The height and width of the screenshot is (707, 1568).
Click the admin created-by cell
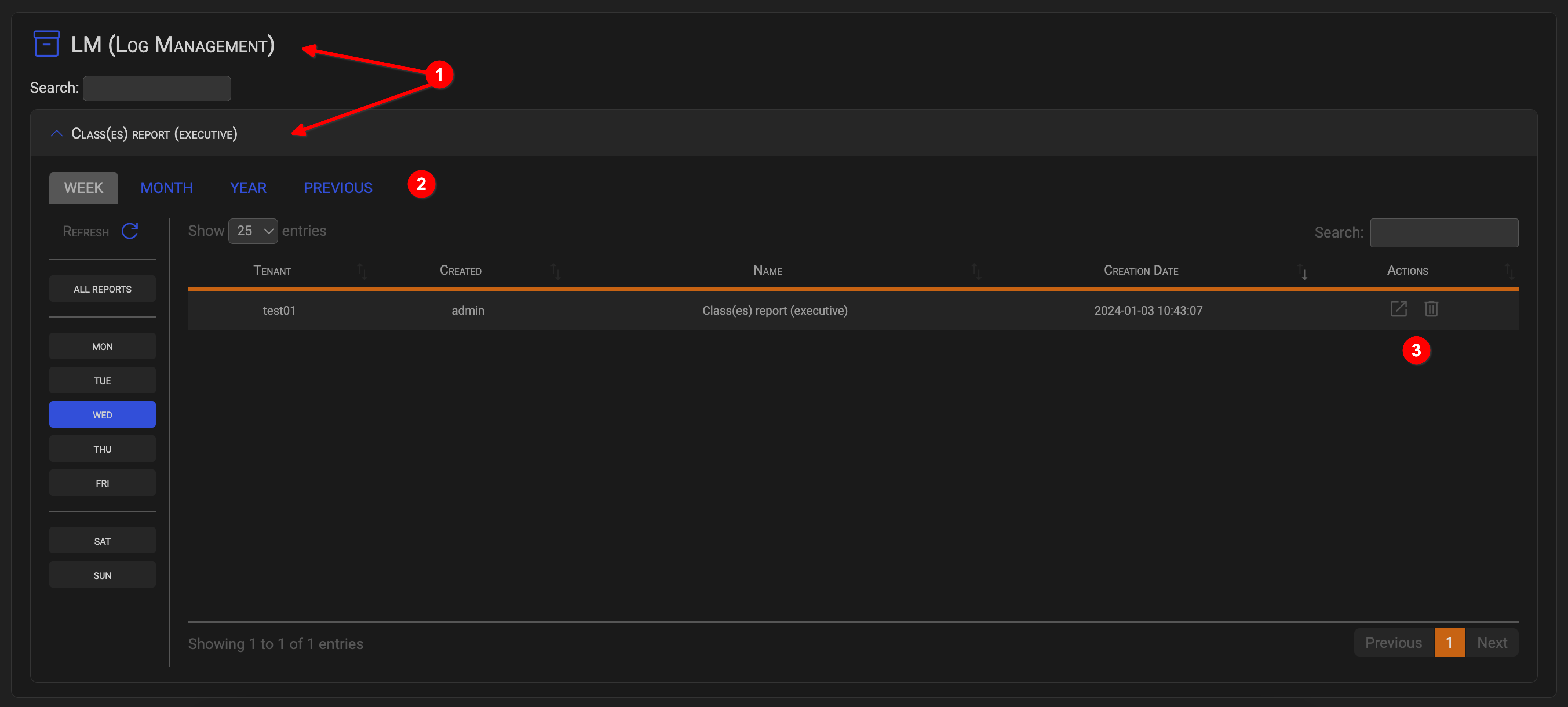[468, 310]
